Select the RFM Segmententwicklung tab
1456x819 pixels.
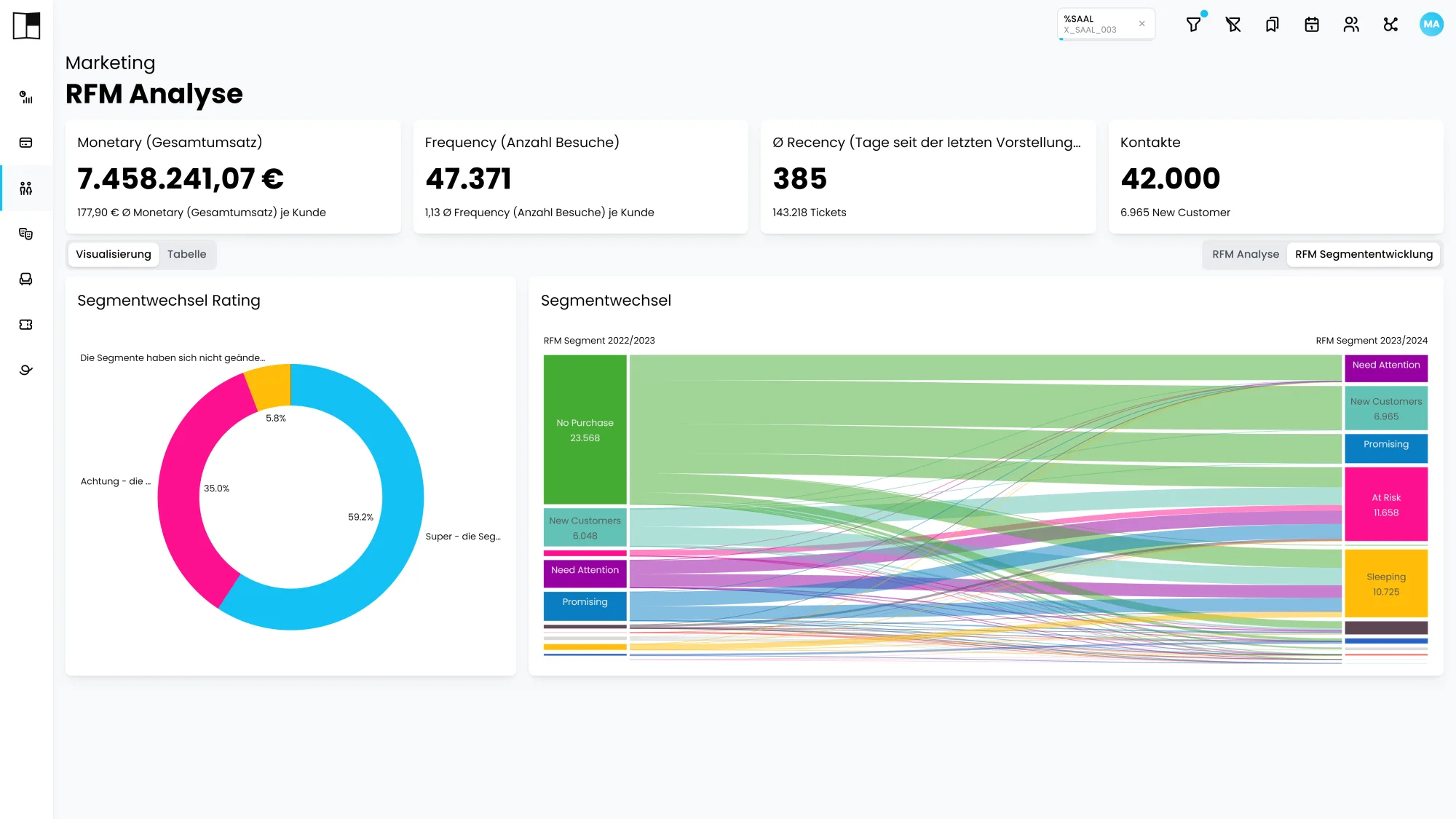click(1364, 254)
